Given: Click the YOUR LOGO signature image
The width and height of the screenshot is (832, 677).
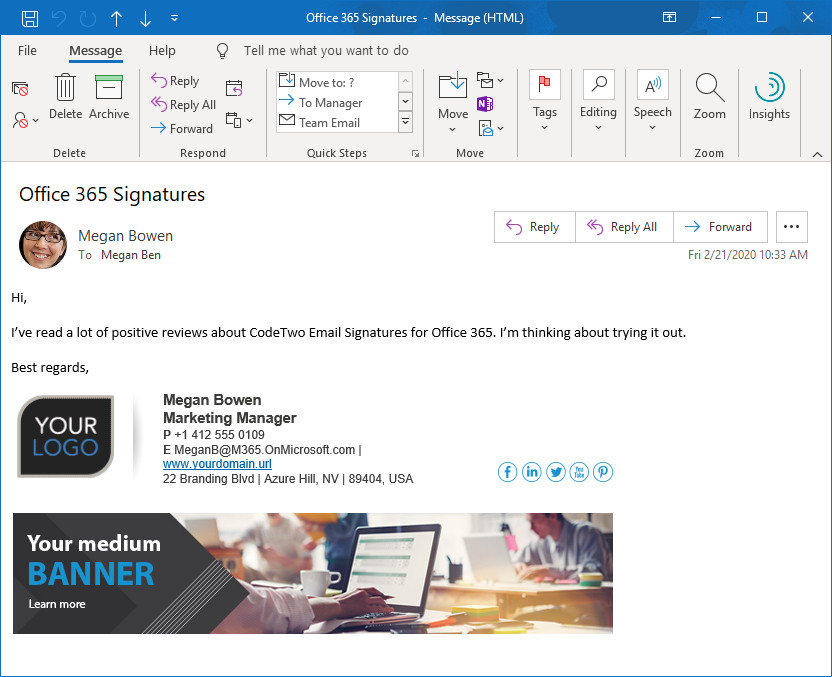Looking at the screenshot, I should tap(66, 436).
